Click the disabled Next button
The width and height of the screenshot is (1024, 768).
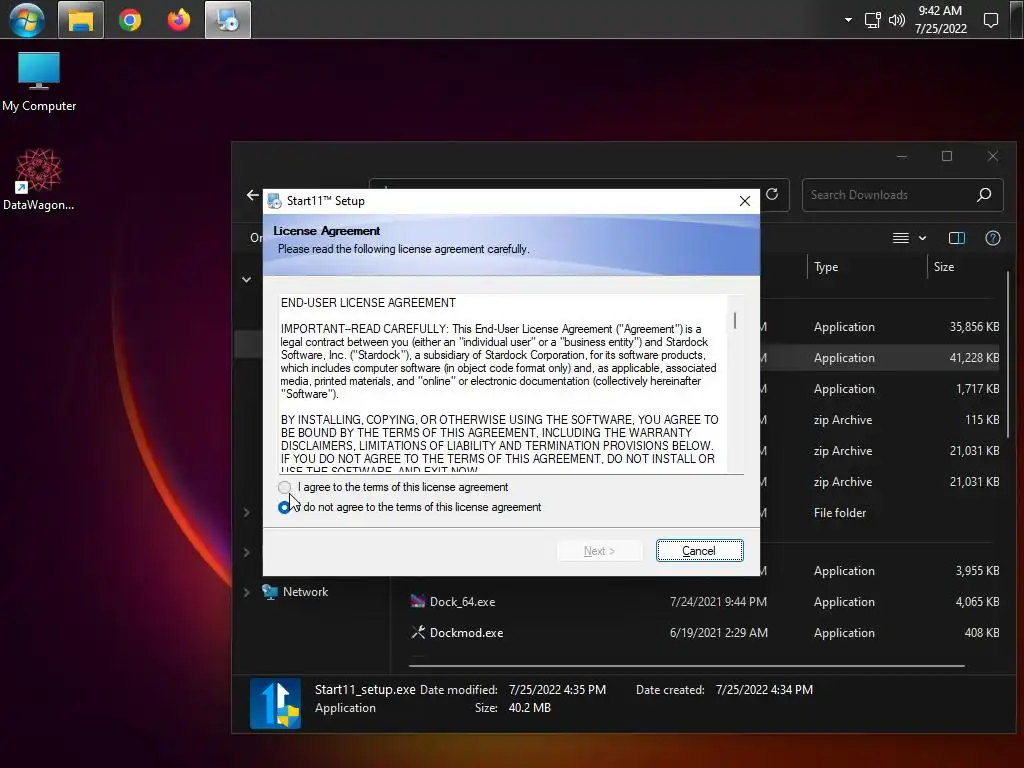[599, 551]
